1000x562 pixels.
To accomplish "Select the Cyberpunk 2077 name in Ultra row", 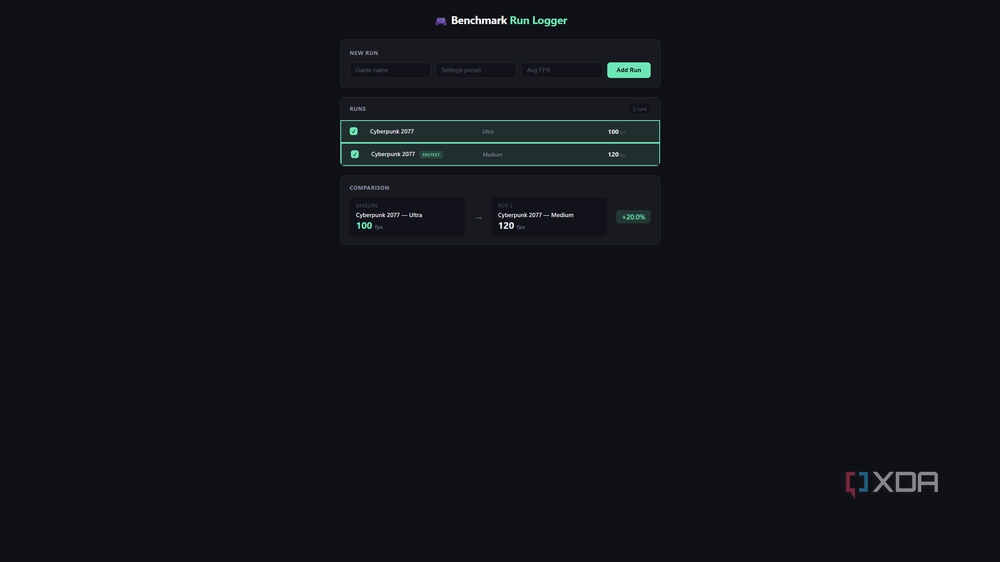I will click(392, 131).
